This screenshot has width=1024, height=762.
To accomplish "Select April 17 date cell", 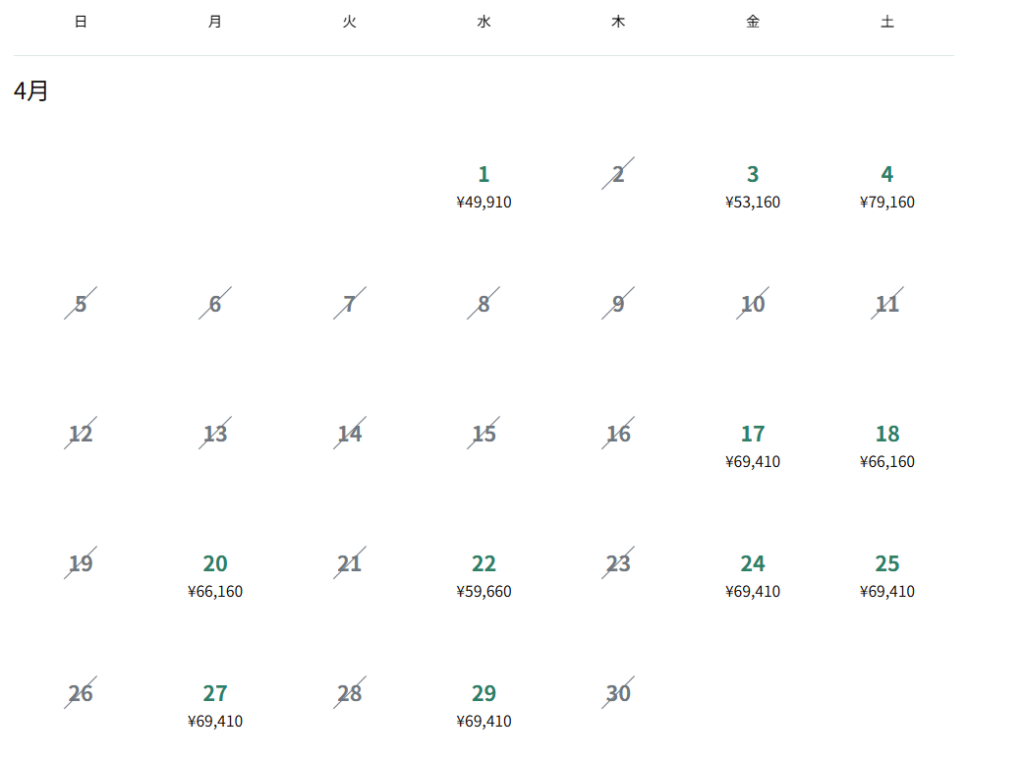I will (752, 446).
